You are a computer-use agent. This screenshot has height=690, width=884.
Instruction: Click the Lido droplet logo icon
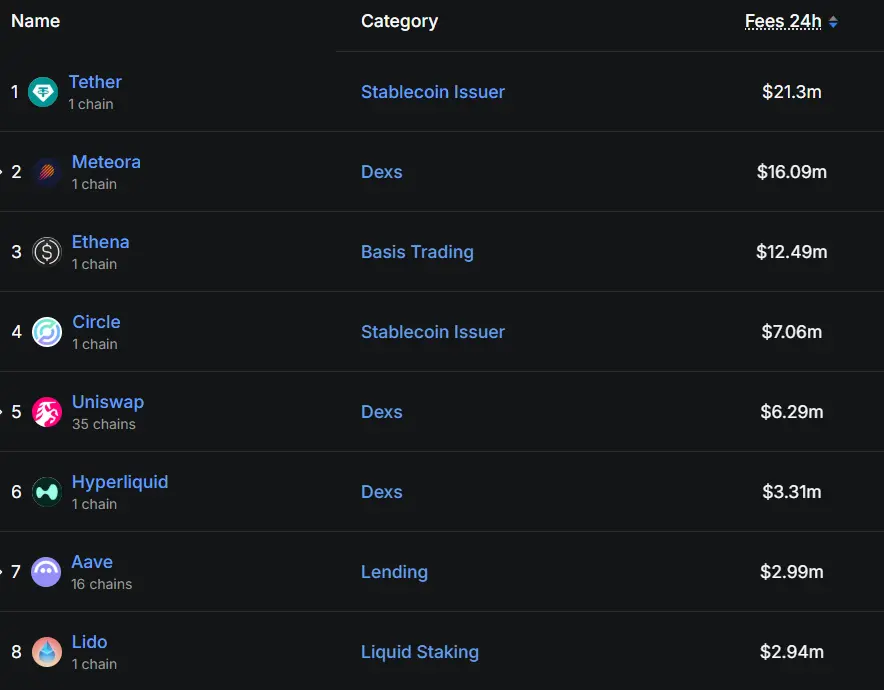point(47,652)
